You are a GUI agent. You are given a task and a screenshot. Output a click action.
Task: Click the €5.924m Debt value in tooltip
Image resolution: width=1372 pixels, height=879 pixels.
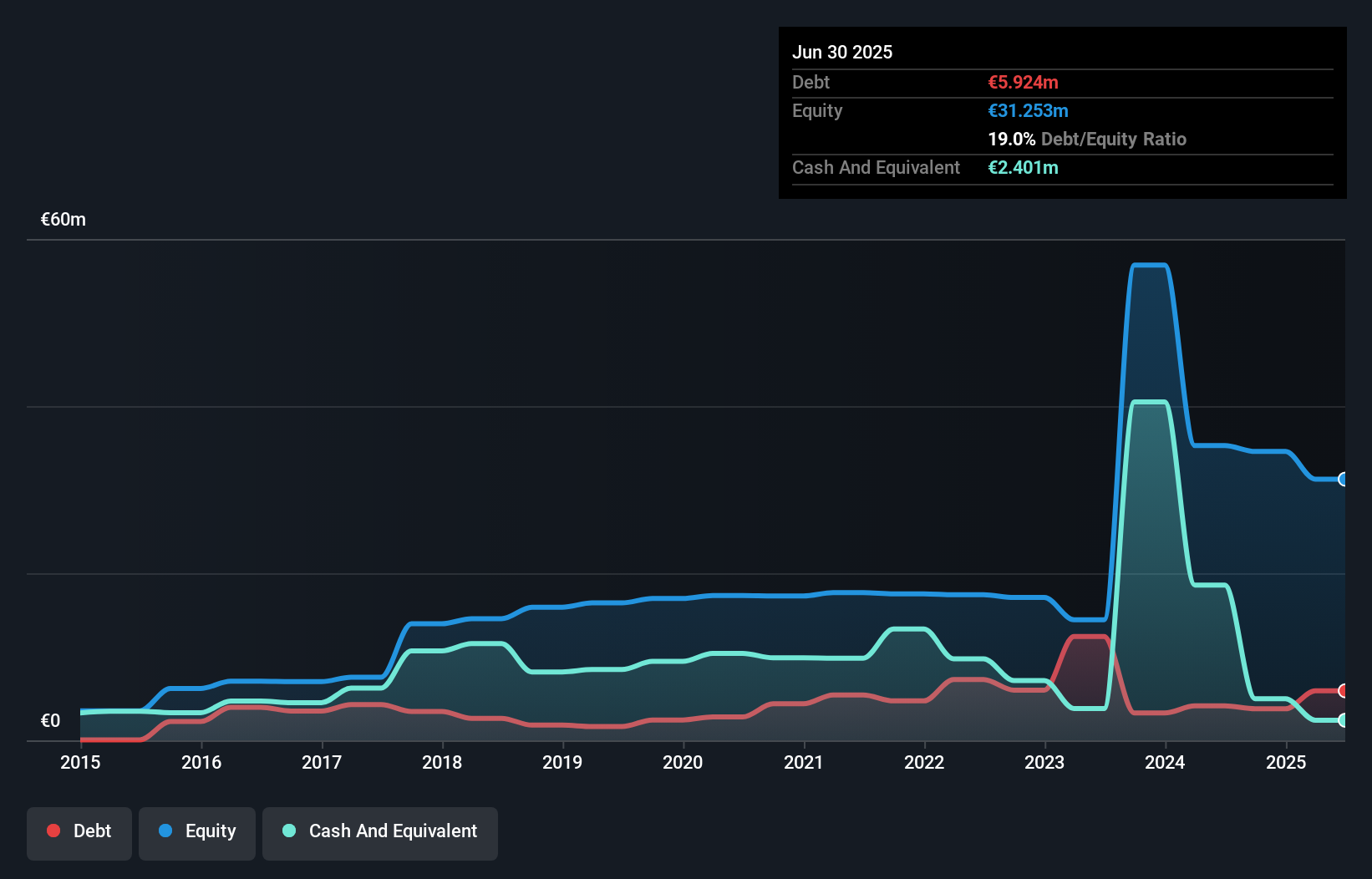click(1023, 82)
